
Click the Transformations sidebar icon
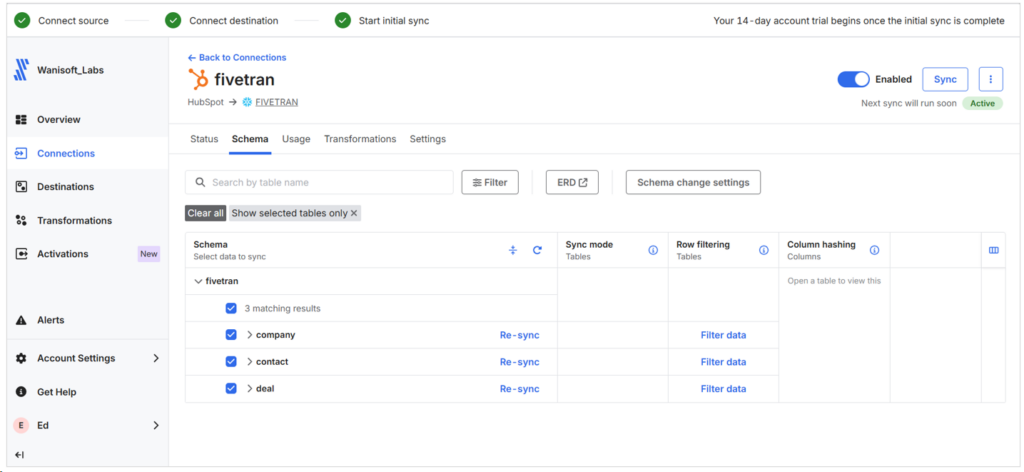[21, 221]
